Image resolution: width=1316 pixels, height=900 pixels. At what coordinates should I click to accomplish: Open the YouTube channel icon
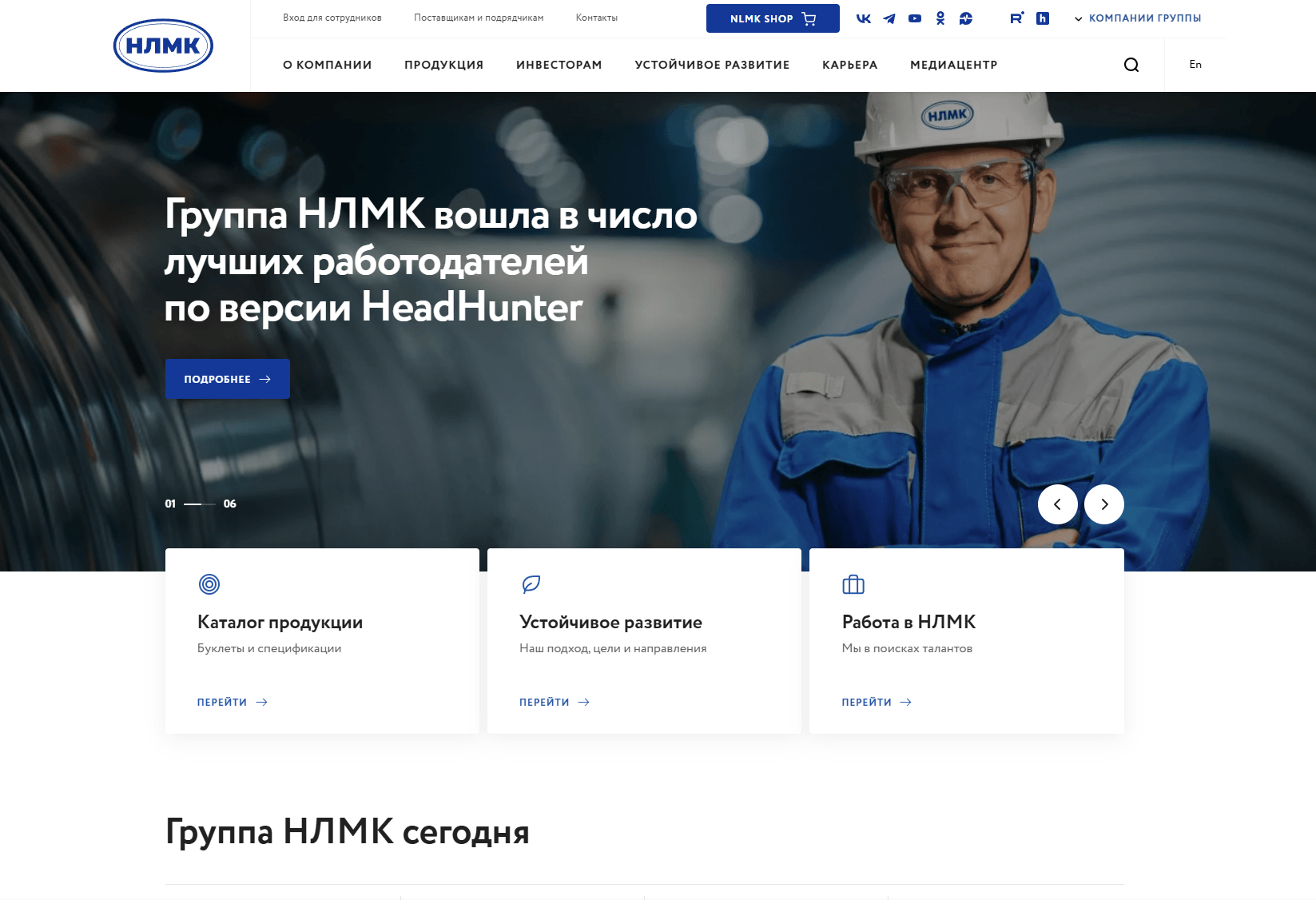pyautogui.click(x=915, y=18)
